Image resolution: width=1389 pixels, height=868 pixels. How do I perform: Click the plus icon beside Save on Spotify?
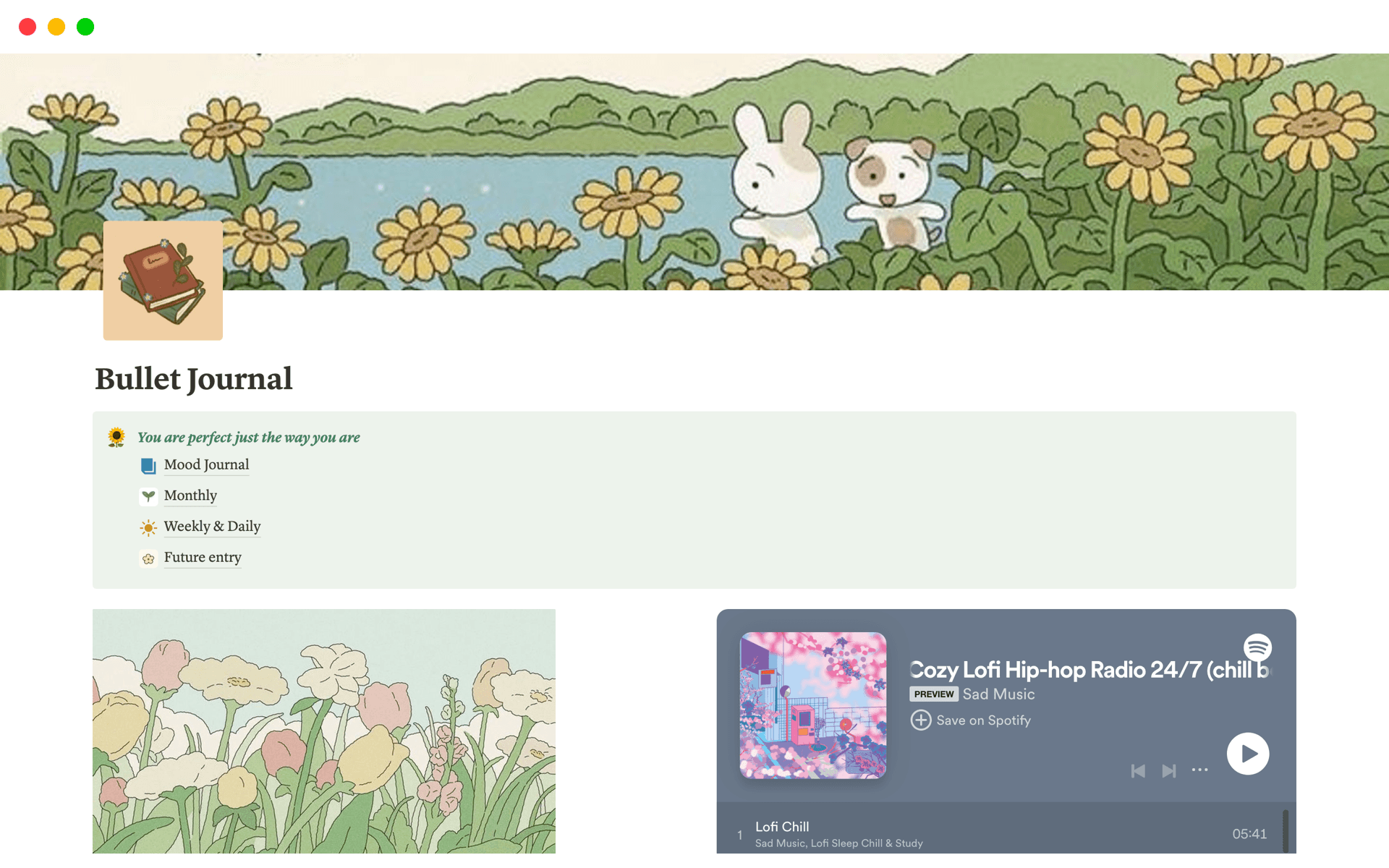(x=920, y=720)
